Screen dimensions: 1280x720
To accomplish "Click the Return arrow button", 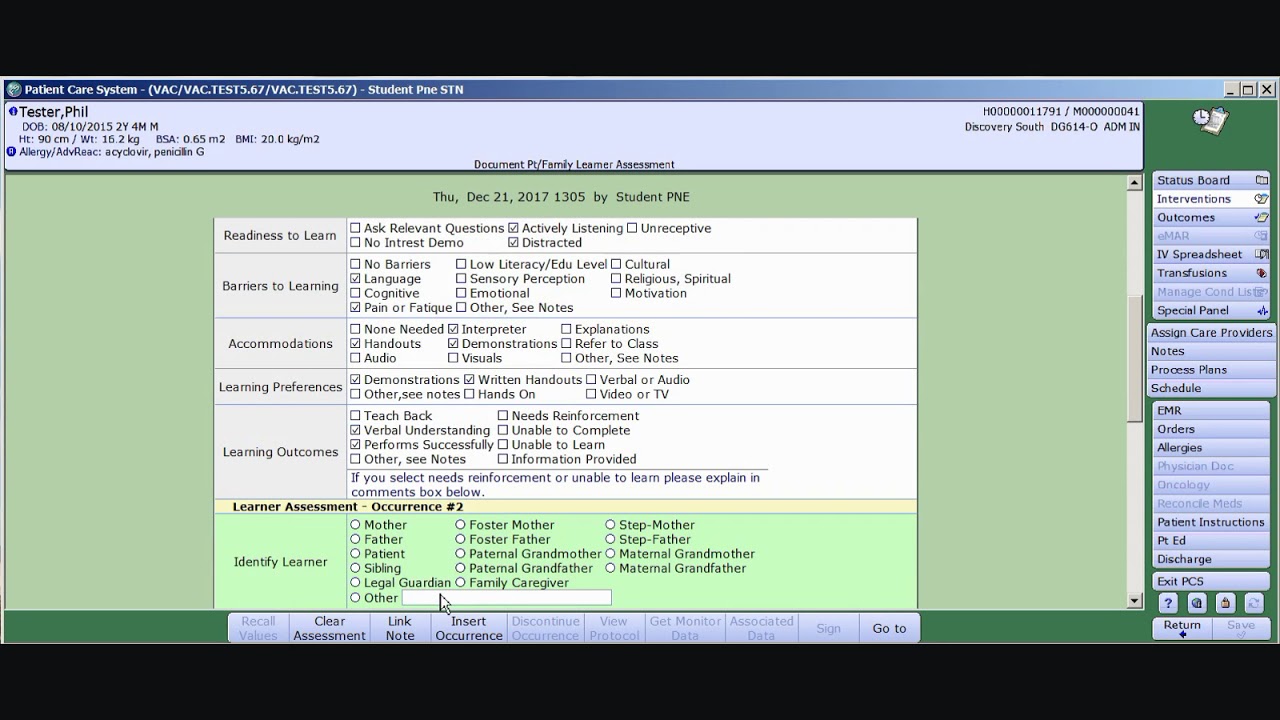I will click(x=1182, y=629).
